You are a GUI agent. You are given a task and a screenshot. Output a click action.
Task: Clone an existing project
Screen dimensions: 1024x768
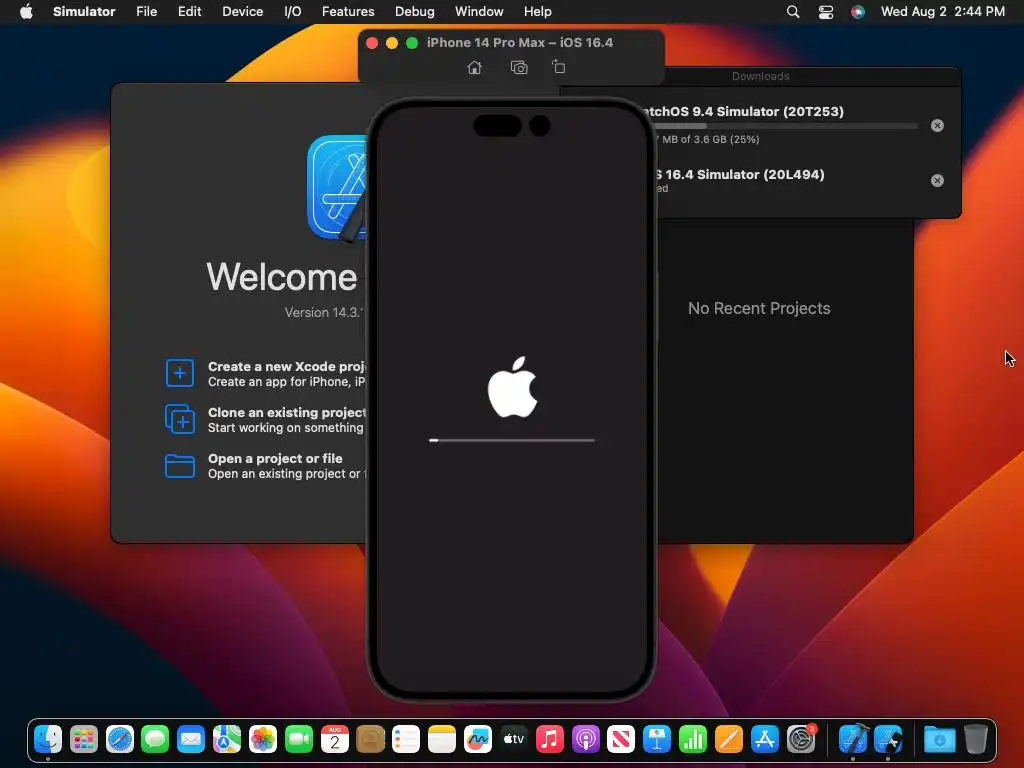point(265,419)
